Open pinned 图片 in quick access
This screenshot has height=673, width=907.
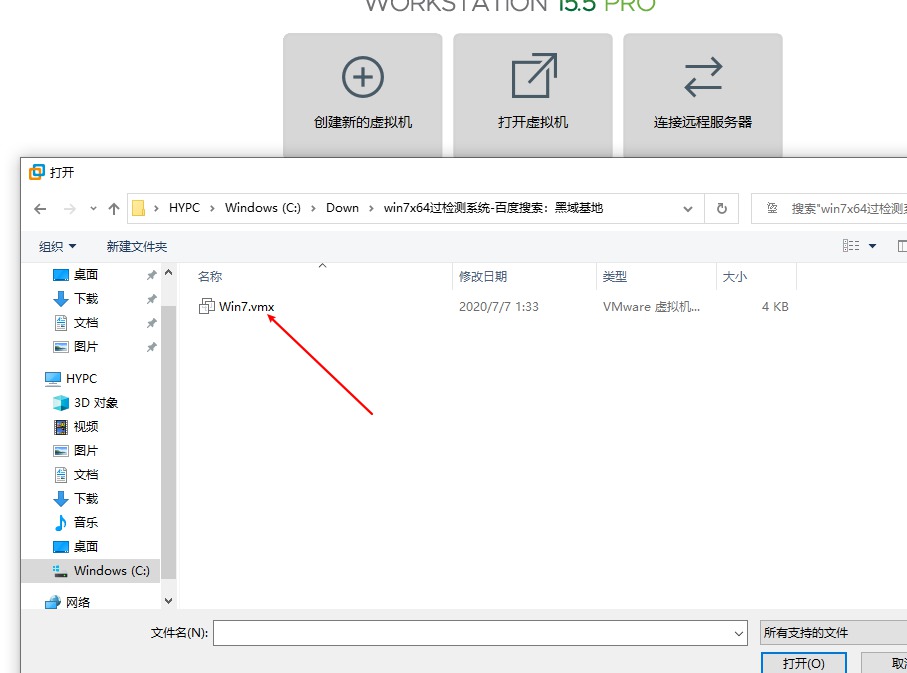(x=86, y=347)
